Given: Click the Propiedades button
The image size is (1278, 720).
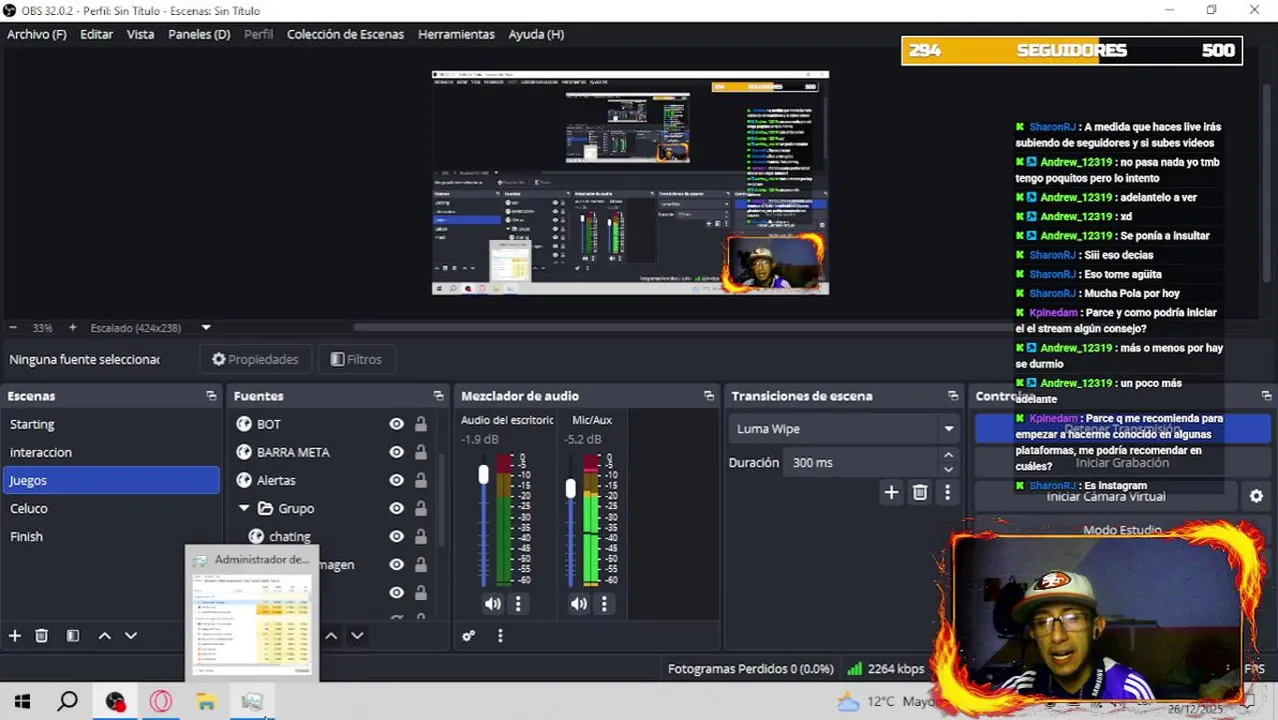Looking at the screenshot, I should [255, 359].
